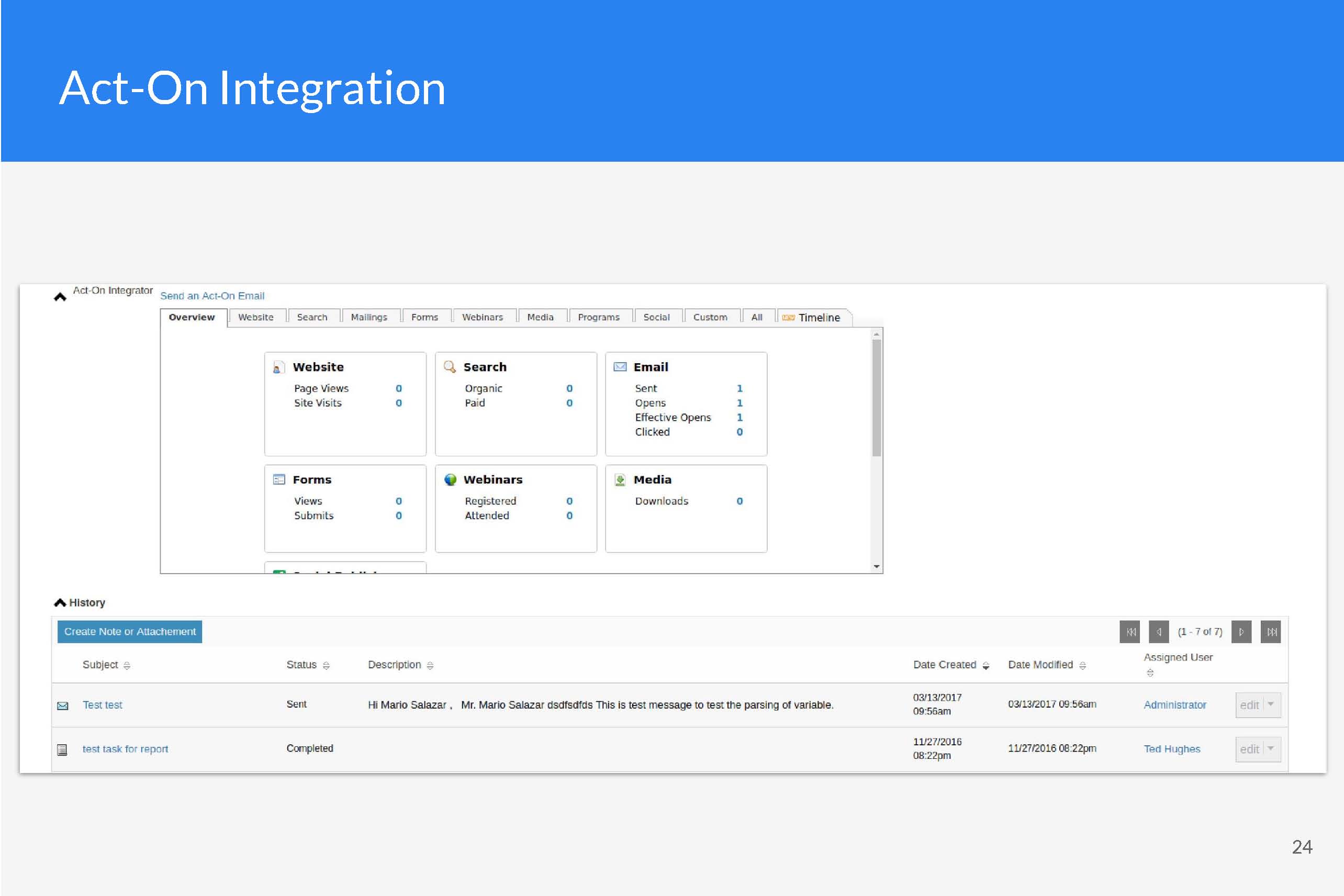The width and height of the screenshot is (1344, 896).
Task: Open the Administrator user link
Action: pos(1175,704)
